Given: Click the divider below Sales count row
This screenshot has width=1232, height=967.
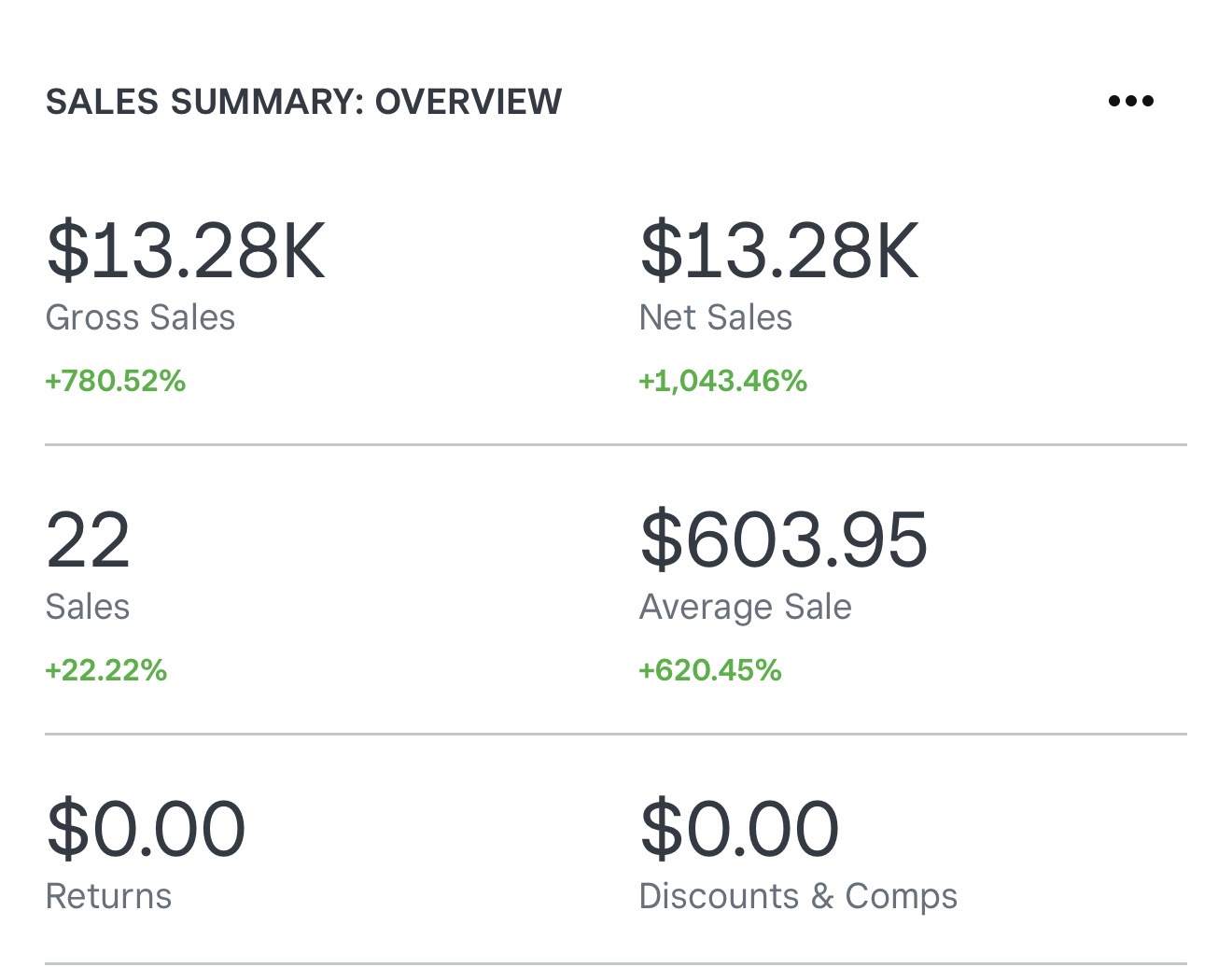Looking at the screenshot, I should [x=616, y=735].
